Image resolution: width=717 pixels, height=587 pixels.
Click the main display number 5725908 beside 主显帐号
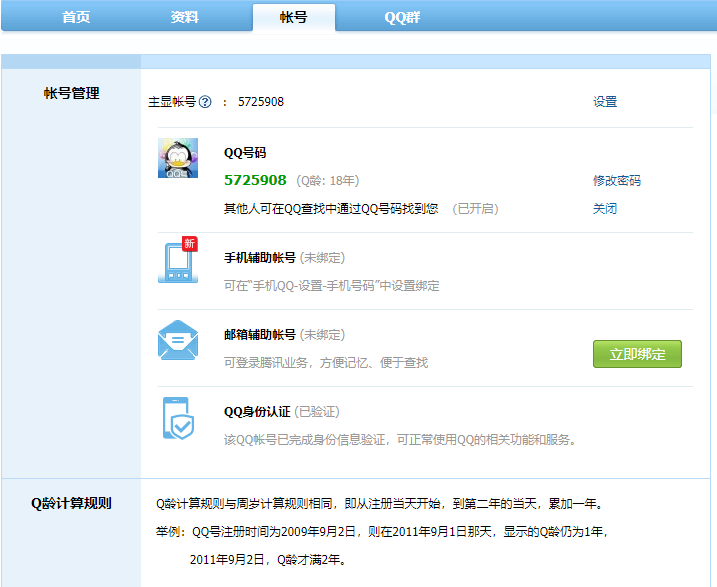(261, 101)
